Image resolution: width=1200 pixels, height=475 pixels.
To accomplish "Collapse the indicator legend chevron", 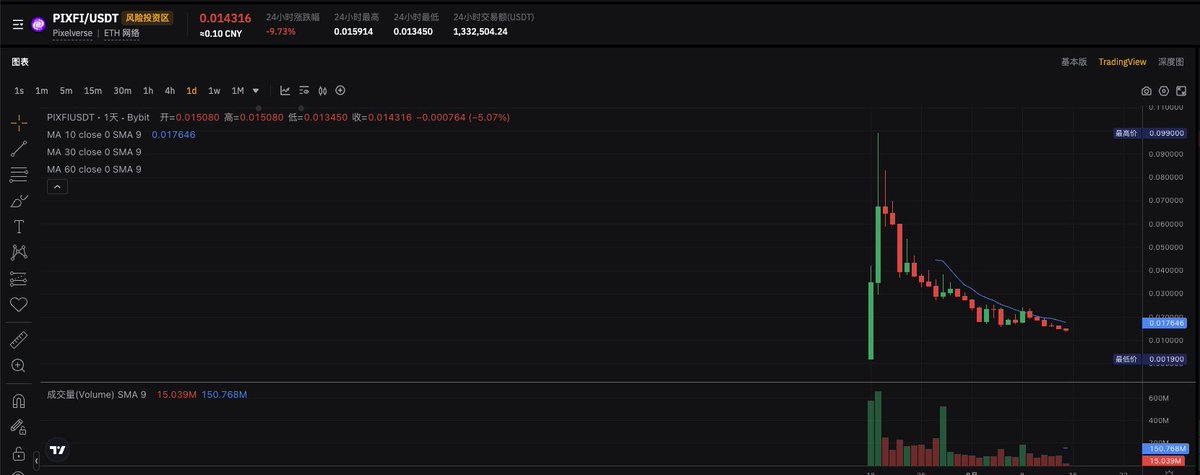I will click(x=57, y=186).
